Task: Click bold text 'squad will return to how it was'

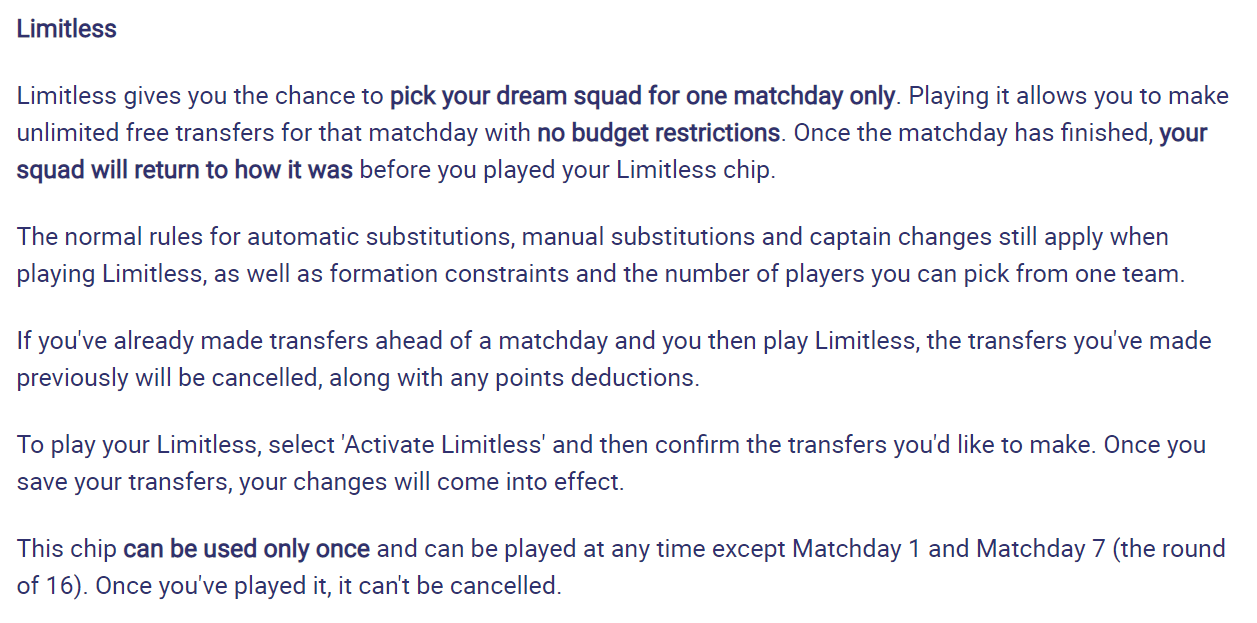Action: (185, 169)
